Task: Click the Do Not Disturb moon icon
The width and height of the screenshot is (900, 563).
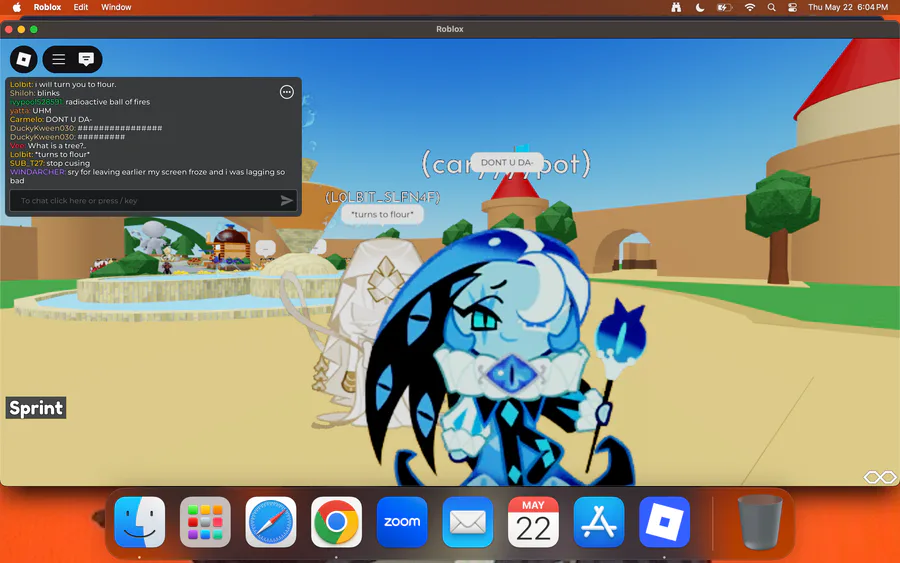Action: [700, 7]
